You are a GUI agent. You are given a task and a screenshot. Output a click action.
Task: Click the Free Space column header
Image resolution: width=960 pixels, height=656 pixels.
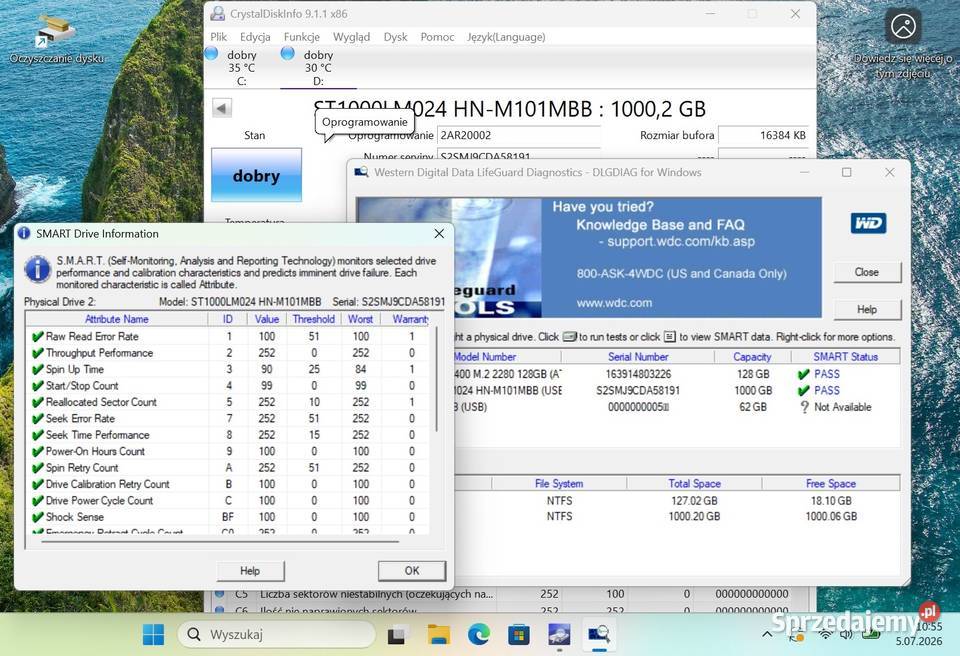coord(831,483)
